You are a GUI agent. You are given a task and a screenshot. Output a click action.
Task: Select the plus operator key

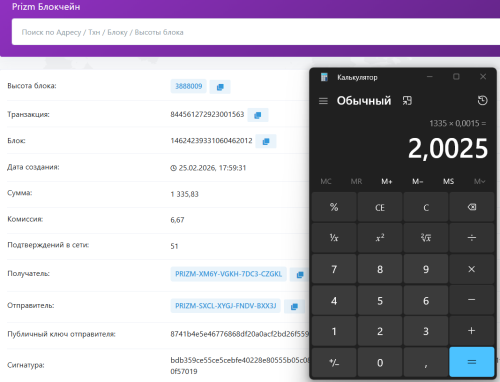tap(472, 331)
